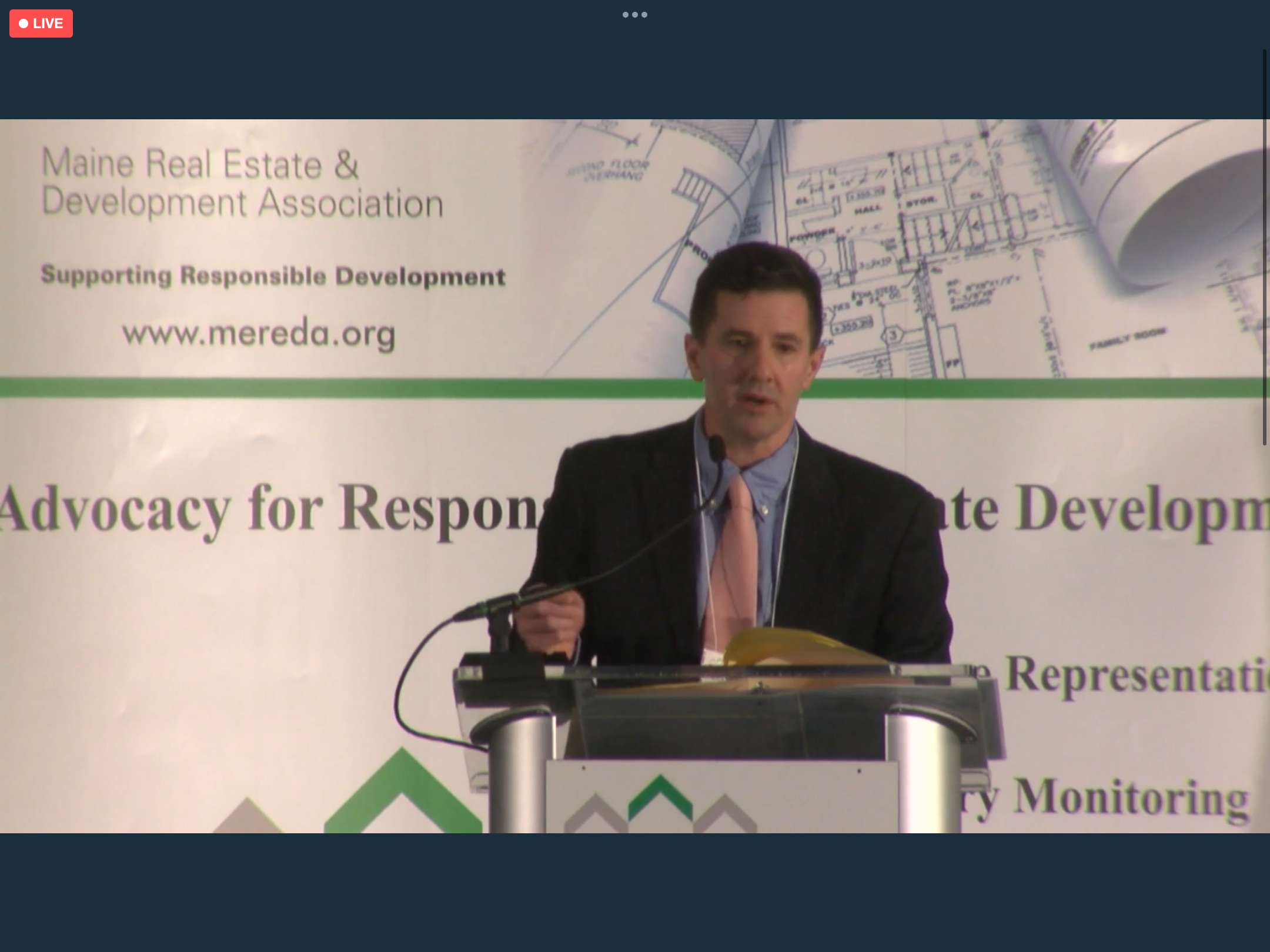The image size is (1270, 952).
Task: Click the red LIVE indicator badge
Action: point(41,24)
